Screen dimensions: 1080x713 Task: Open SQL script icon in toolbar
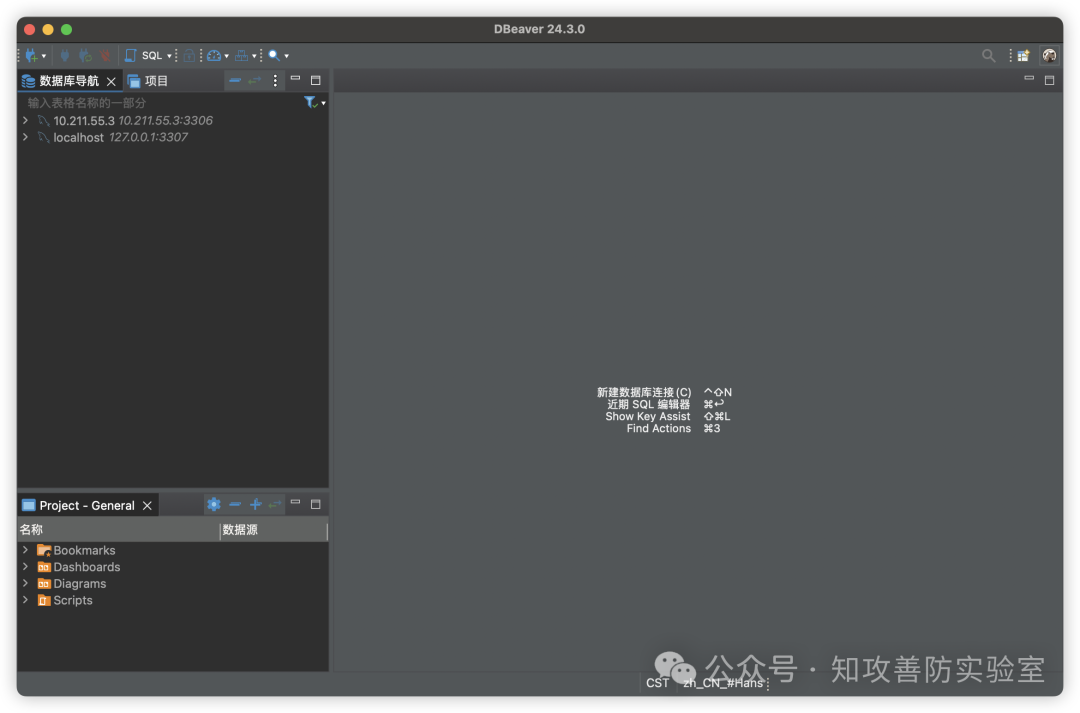pos(130,56)
